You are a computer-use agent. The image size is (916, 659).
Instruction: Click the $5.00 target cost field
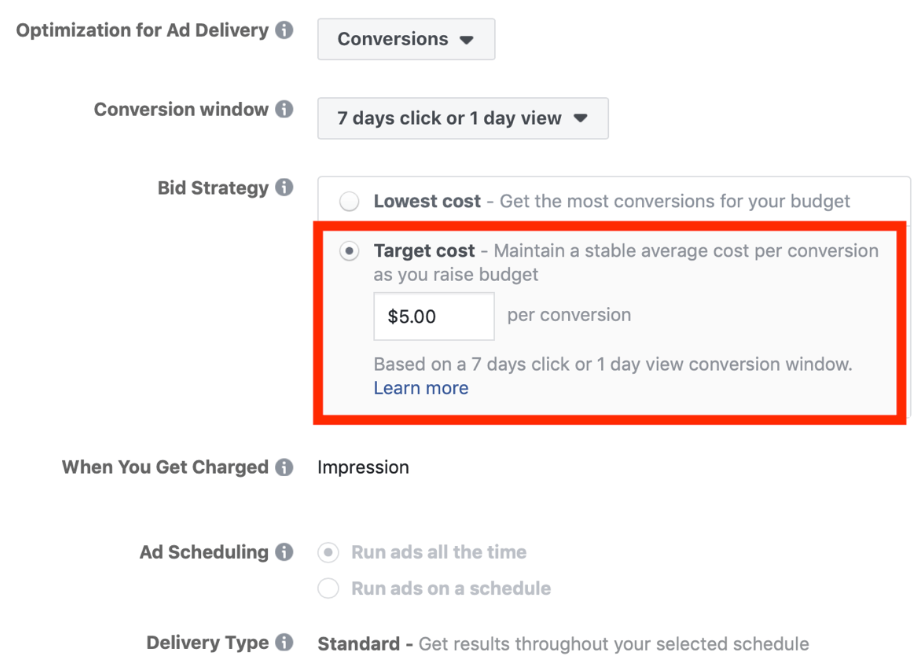click(x=433, y=316)
